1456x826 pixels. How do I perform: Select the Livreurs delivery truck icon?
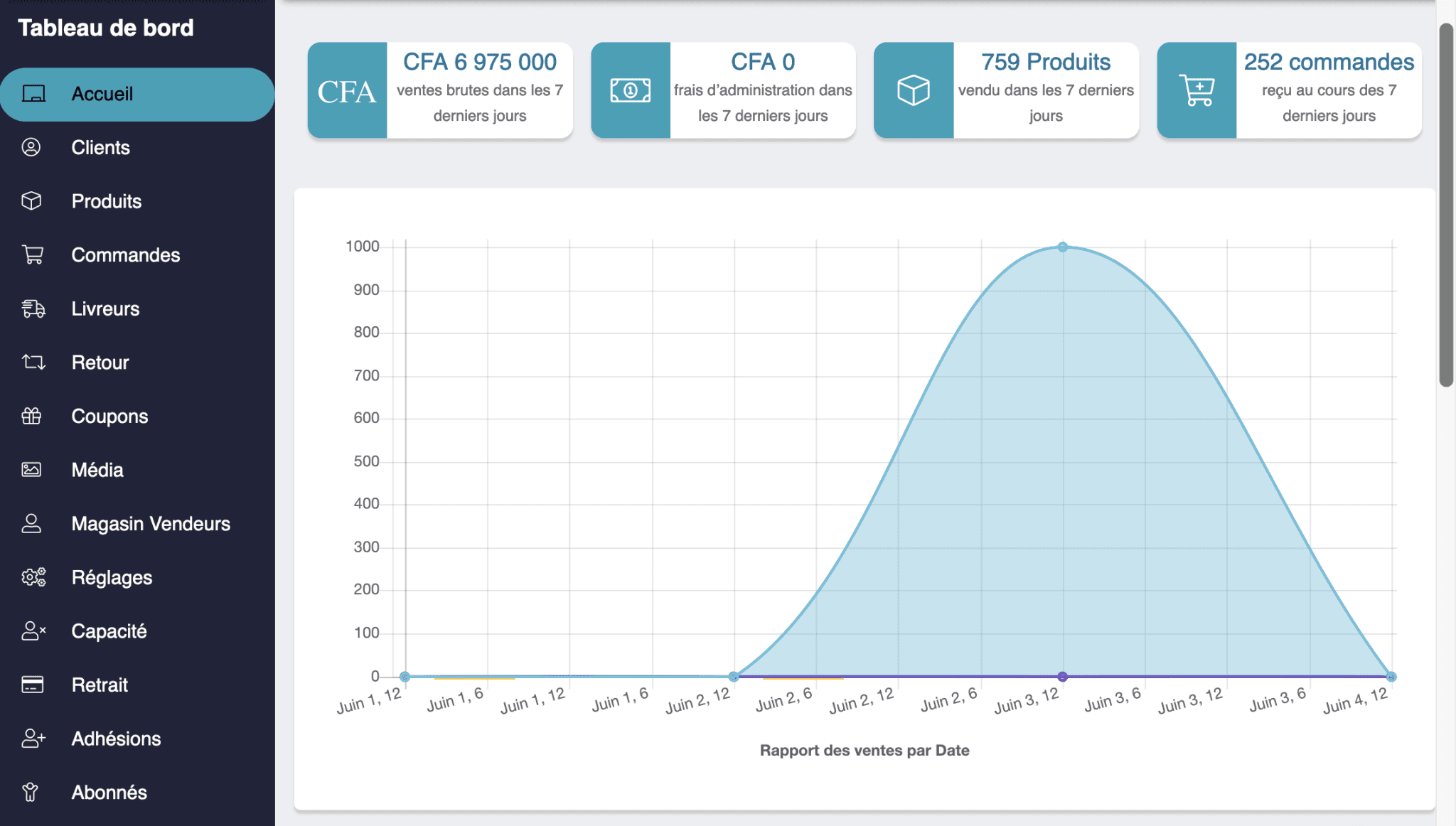[31, 309]
